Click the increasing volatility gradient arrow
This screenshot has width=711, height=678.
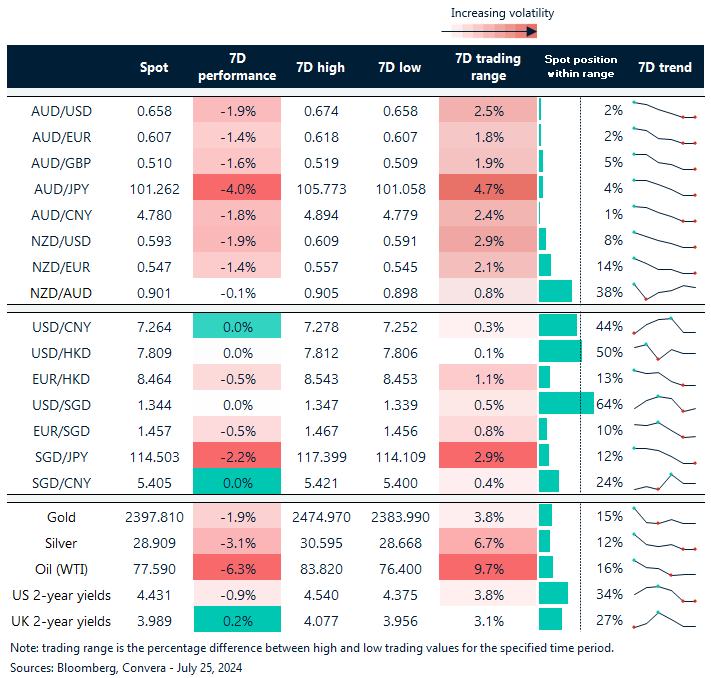point(489,31)
